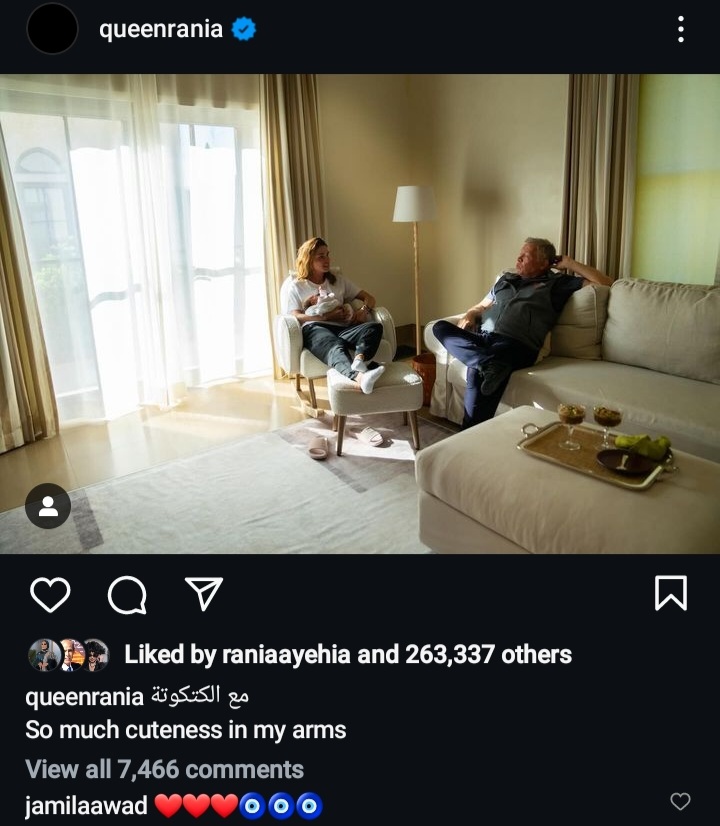
Task: Open queenrania username in the caption
Action: pos(84,697)
